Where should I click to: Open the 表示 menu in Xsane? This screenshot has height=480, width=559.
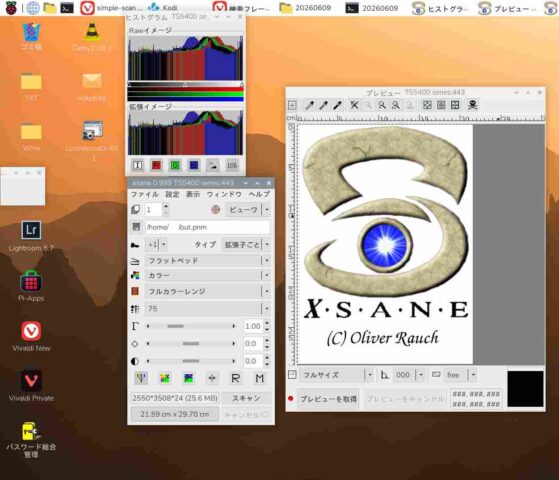(193, 194)
